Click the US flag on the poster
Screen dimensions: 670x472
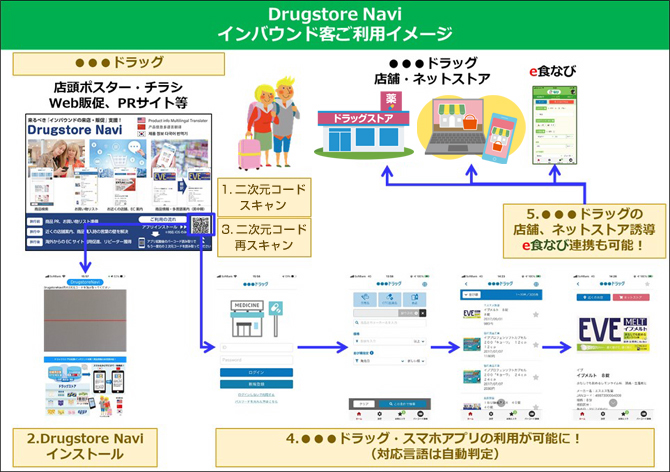tap(141, 120)
